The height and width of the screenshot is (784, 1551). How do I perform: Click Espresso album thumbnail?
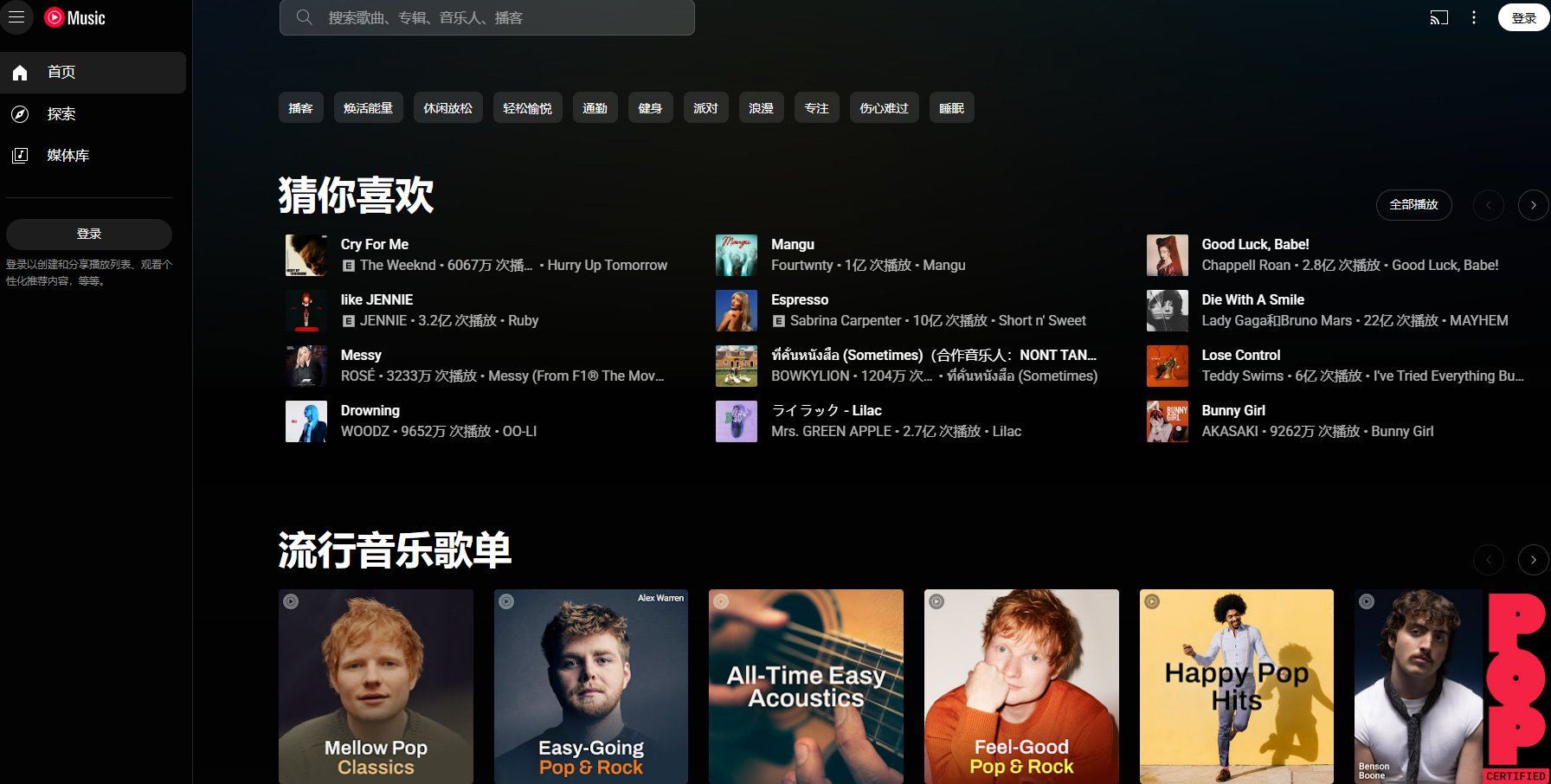tap(737, 311)
